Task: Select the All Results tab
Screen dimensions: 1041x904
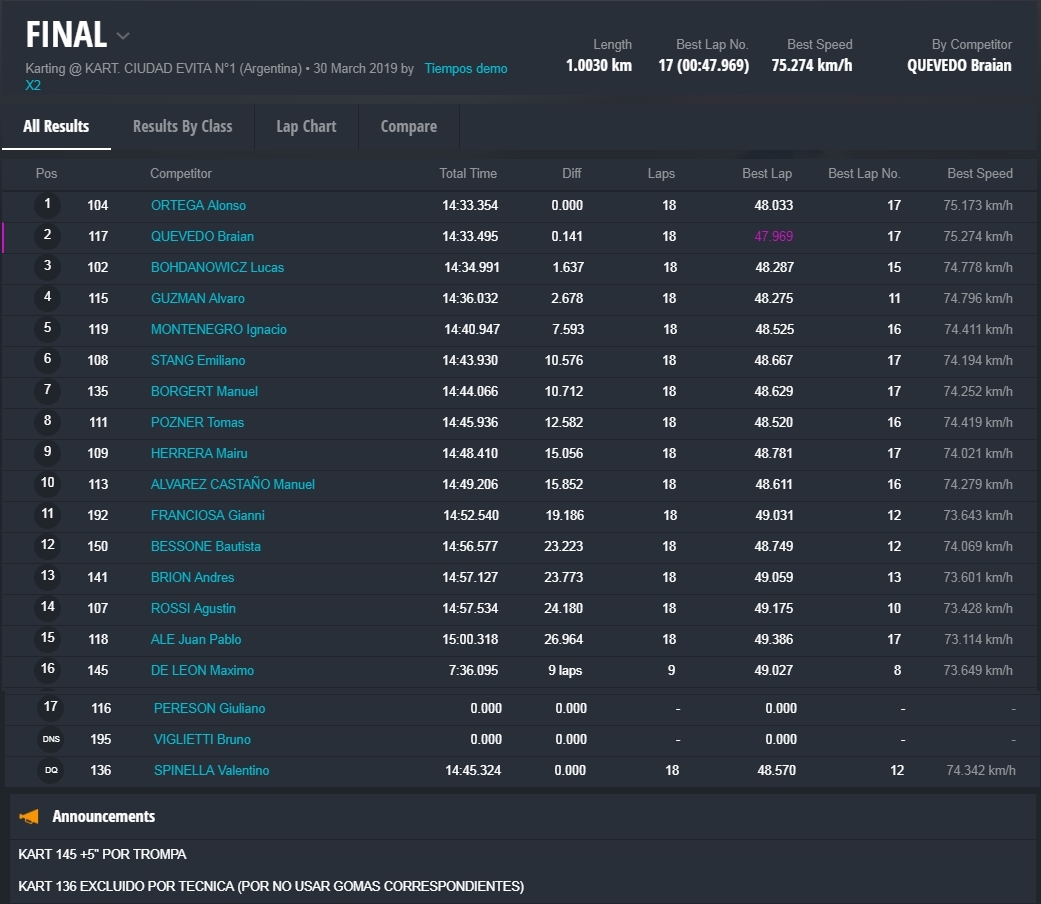Action: (x=56, y=126)
